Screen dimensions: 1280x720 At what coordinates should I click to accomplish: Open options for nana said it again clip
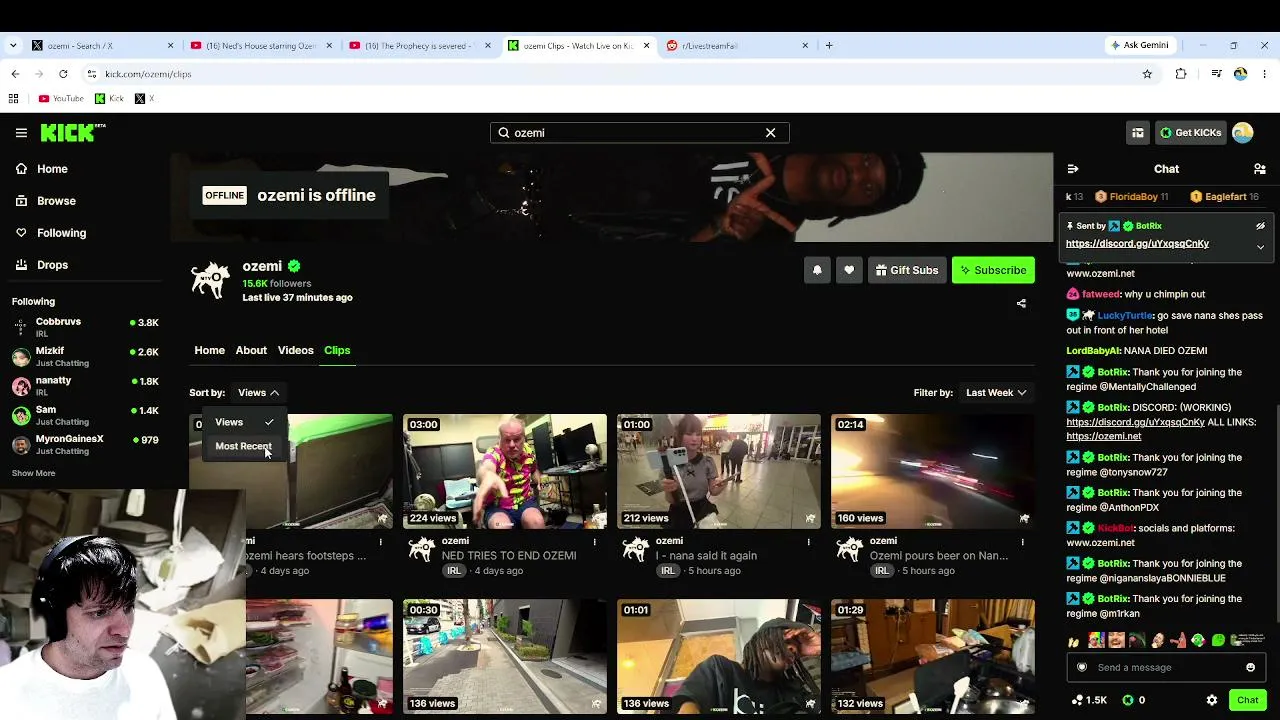809,541
